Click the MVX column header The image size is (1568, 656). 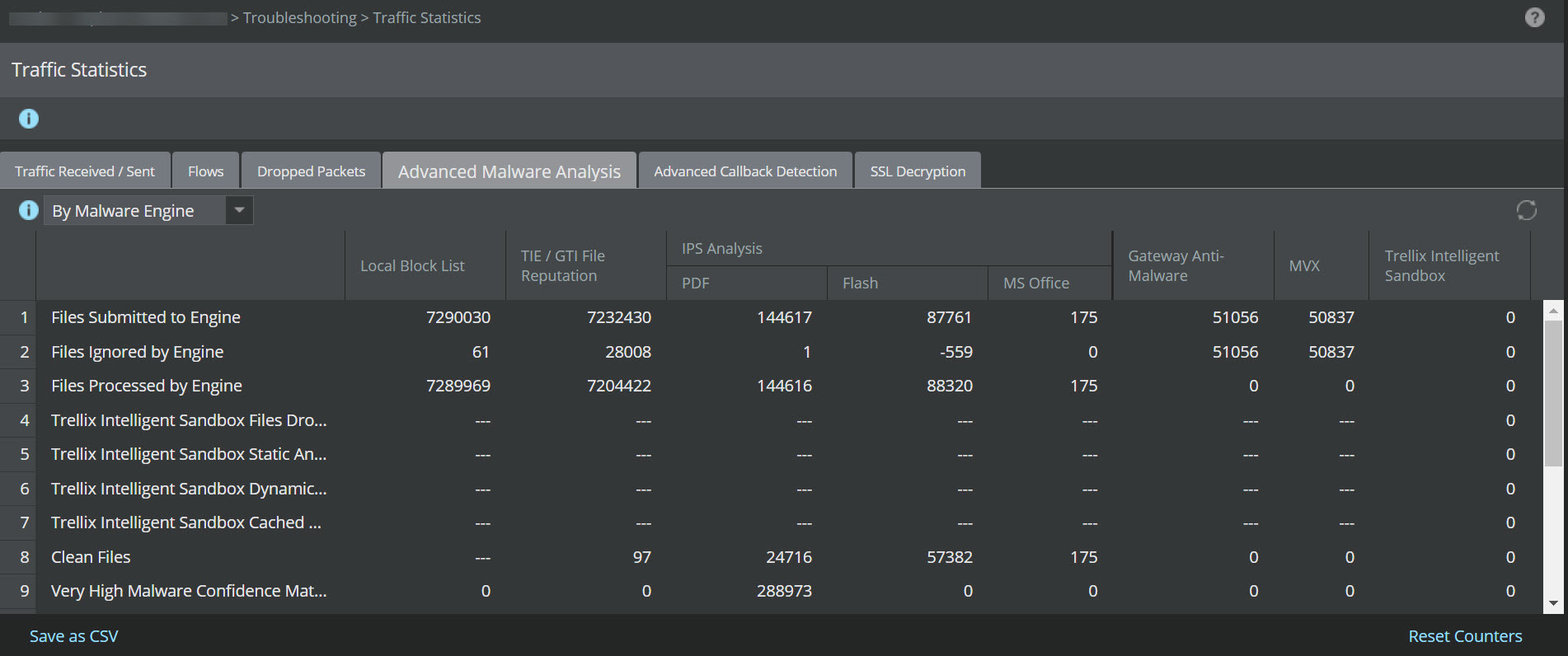[x=1322, y=265]
